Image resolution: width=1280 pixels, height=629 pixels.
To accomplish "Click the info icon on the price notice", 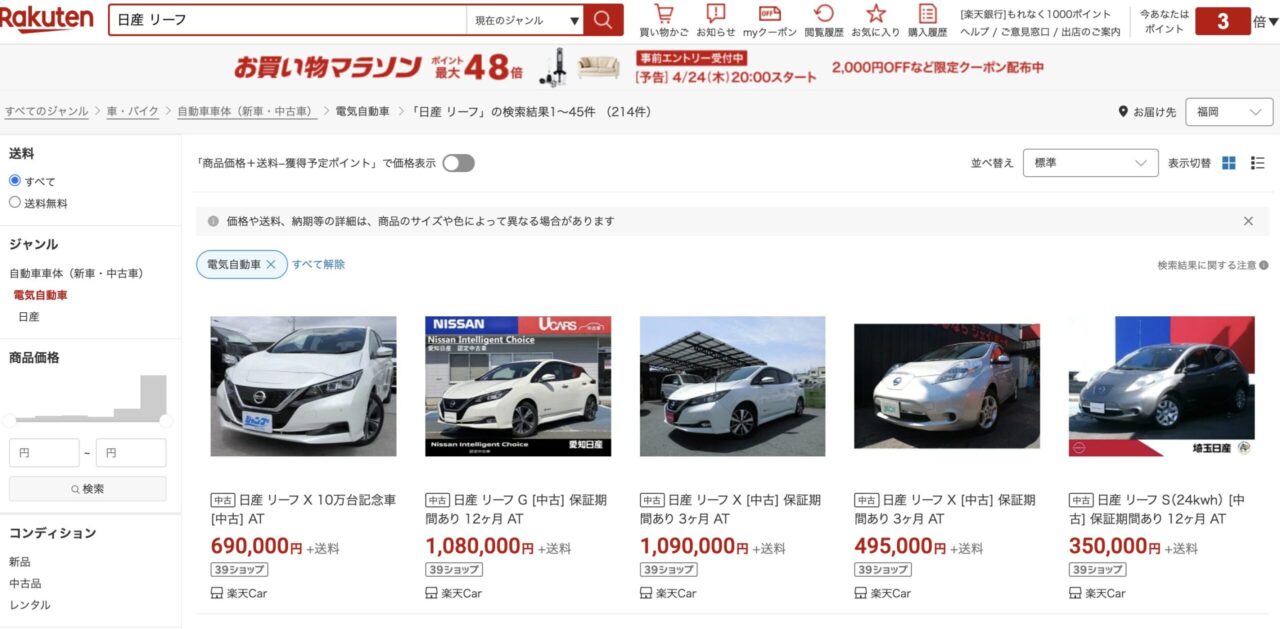I will coord(213,221).
